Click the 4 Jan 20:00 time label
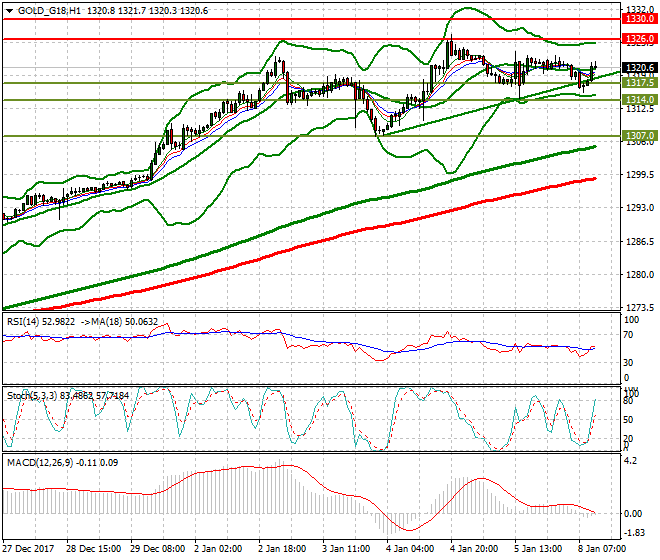 click(x=474, y=549)
